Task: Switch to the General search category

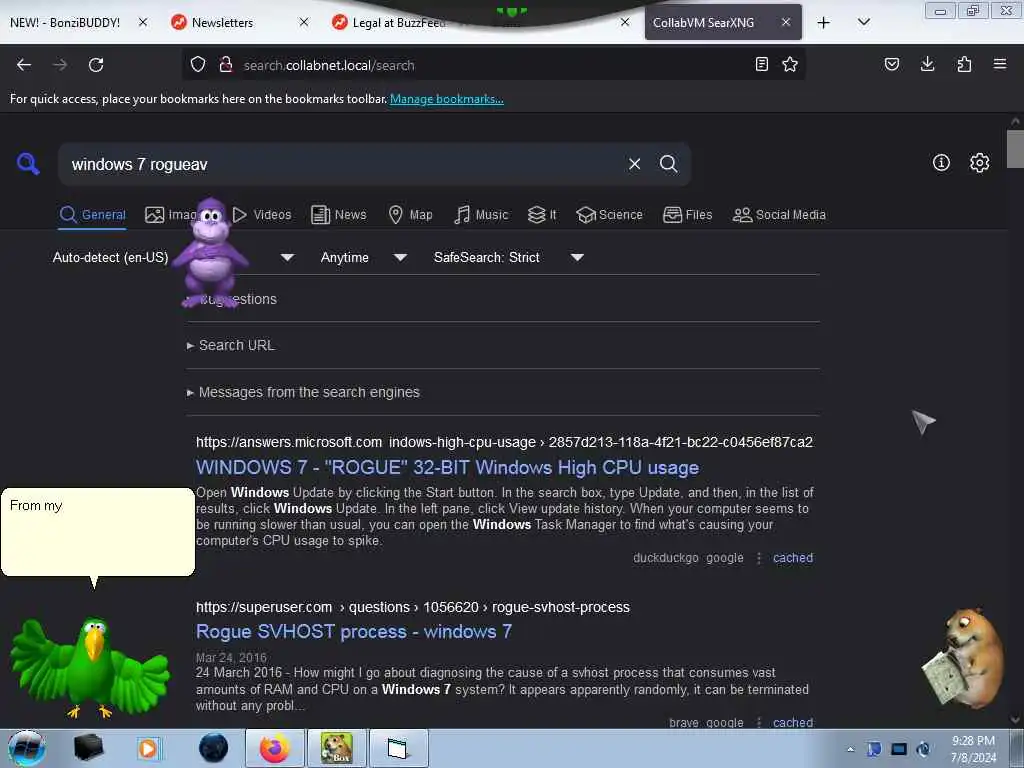Action: [x=92, y=215]
